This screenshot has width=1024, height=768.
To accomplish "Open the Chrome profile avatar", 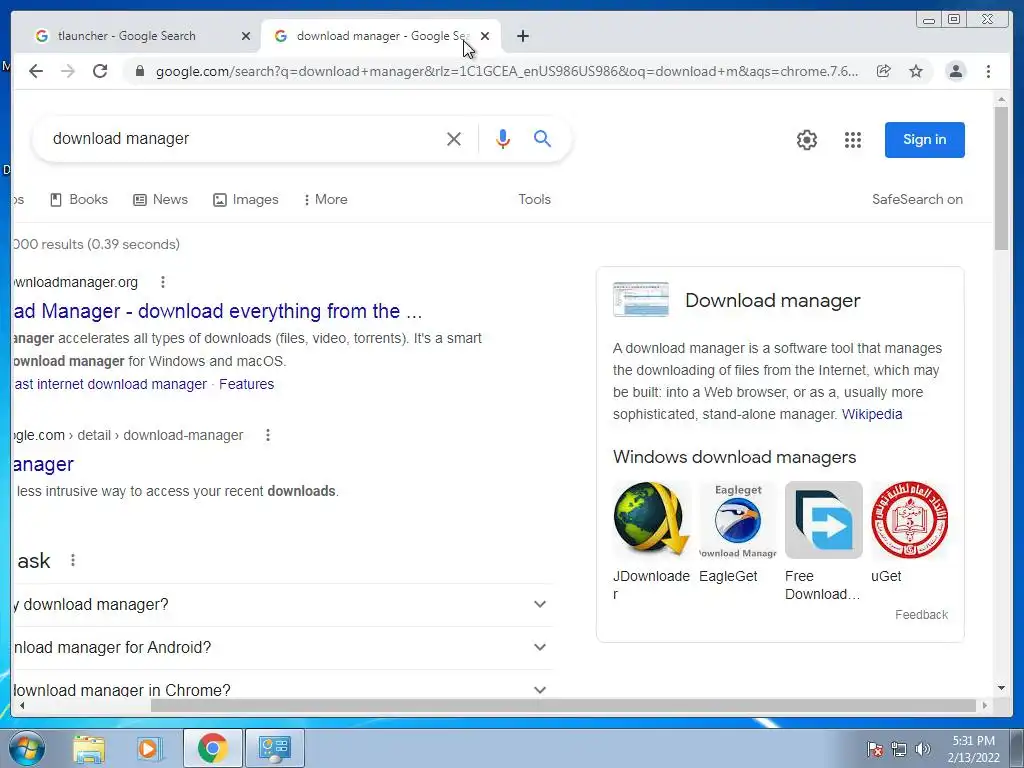I will (x=955, y=71).
